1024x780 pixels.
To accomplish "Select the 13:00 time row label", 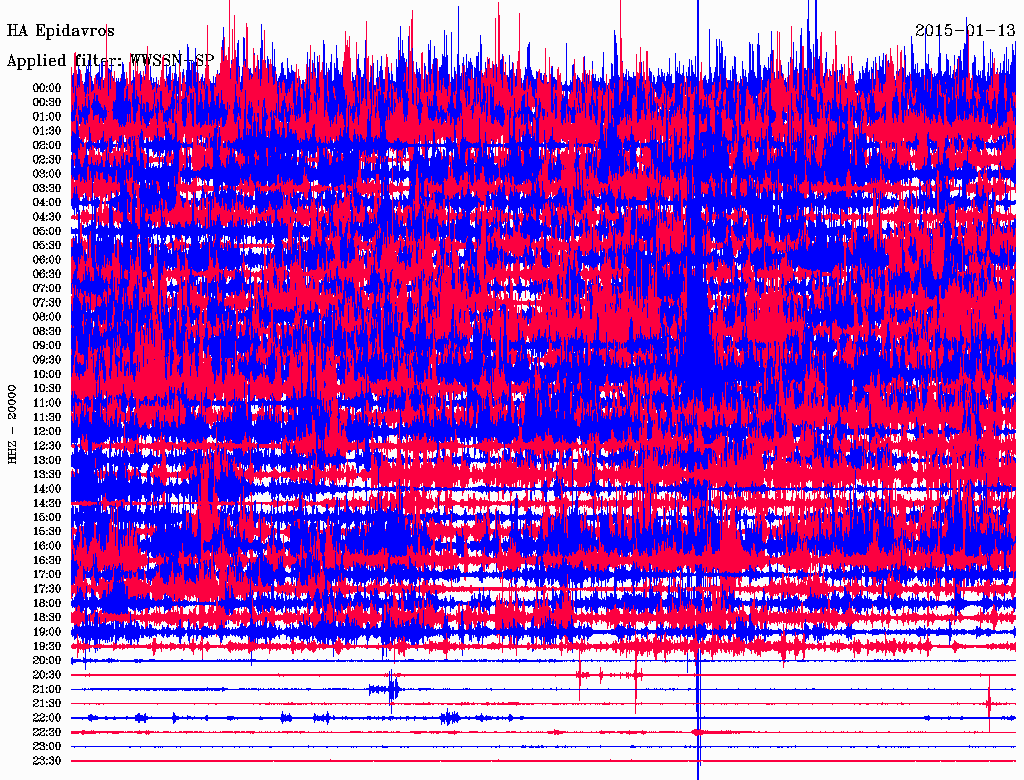I will point(47,461).
